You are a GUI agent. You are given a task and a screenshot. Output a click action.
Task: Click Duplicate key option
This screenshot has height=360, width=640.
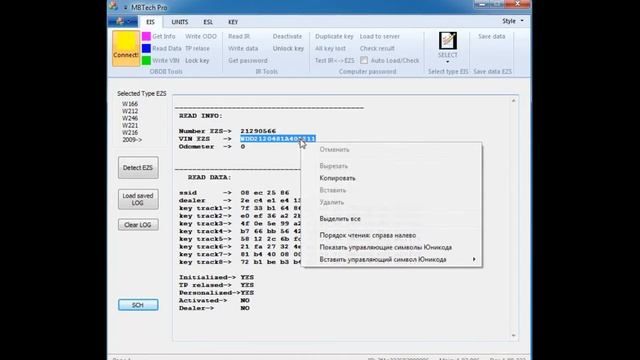pos(334,36)
